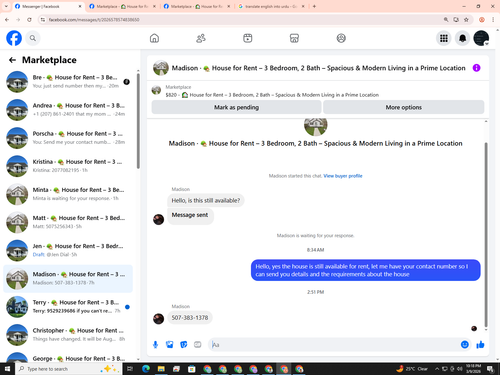Open the Andrea conversation
The height and width of the screenshot is (375, 500).
click(x=68, y=110)
